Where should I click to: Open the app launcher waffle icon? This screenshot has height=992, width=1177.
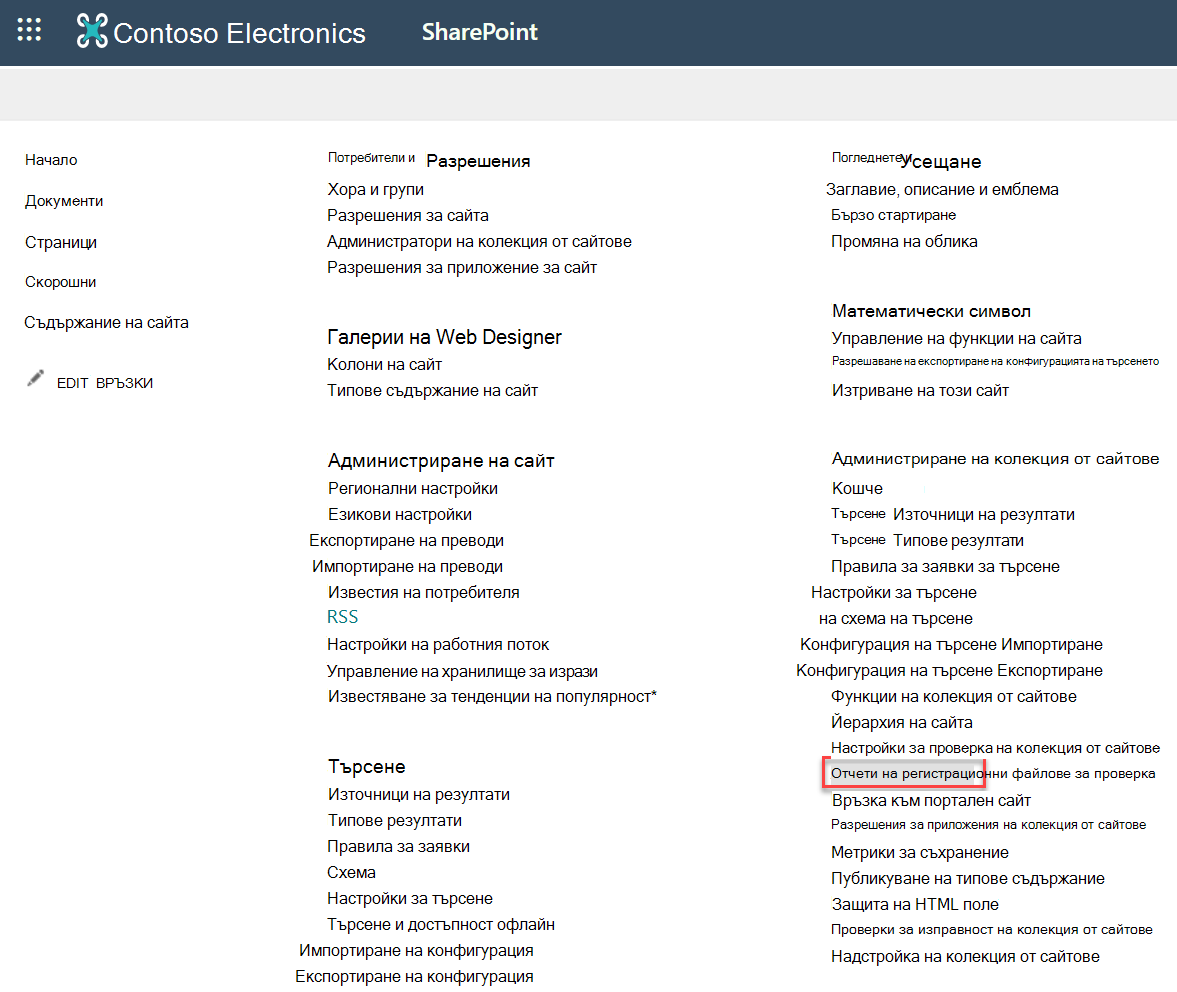click(x=29, y=30)
